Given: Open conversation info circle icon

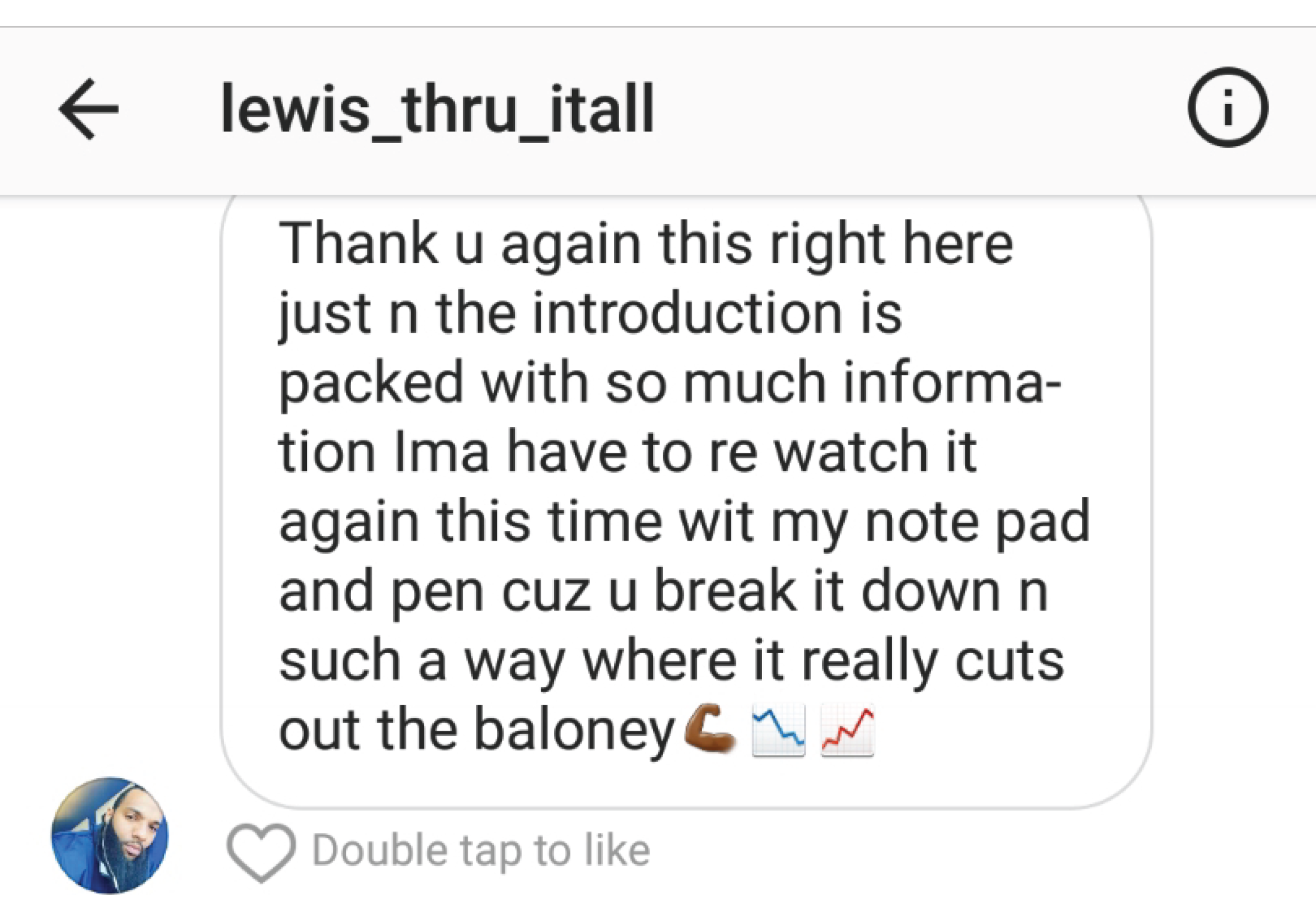Looking at the screenshot, I should pos(1228,108).
